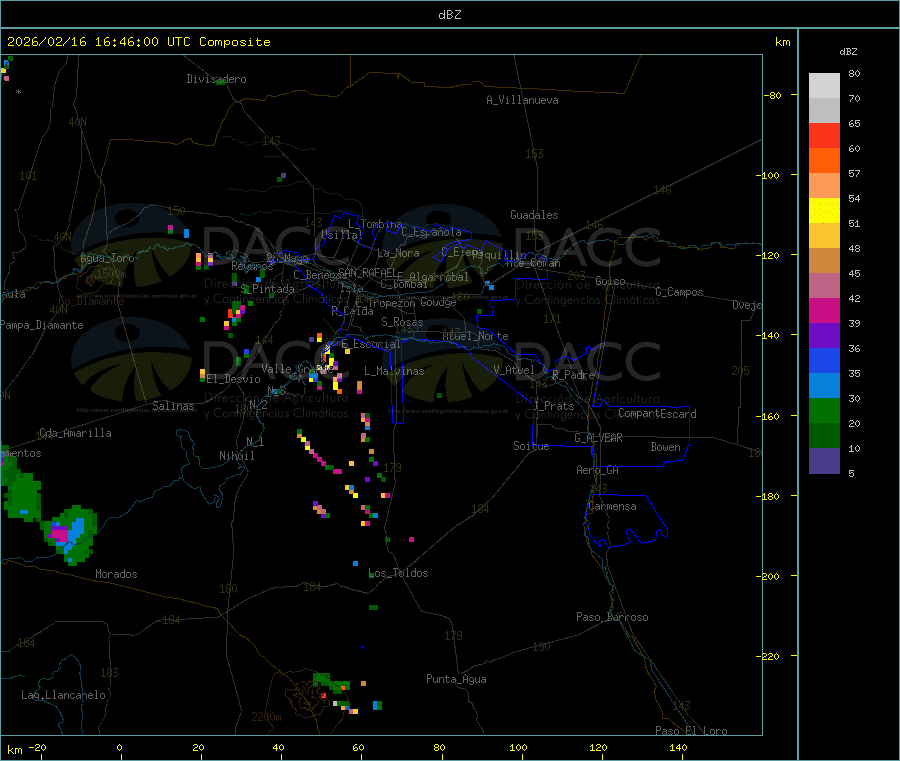Select the G_ALVEAR label
900x761 pixels.
598,438
